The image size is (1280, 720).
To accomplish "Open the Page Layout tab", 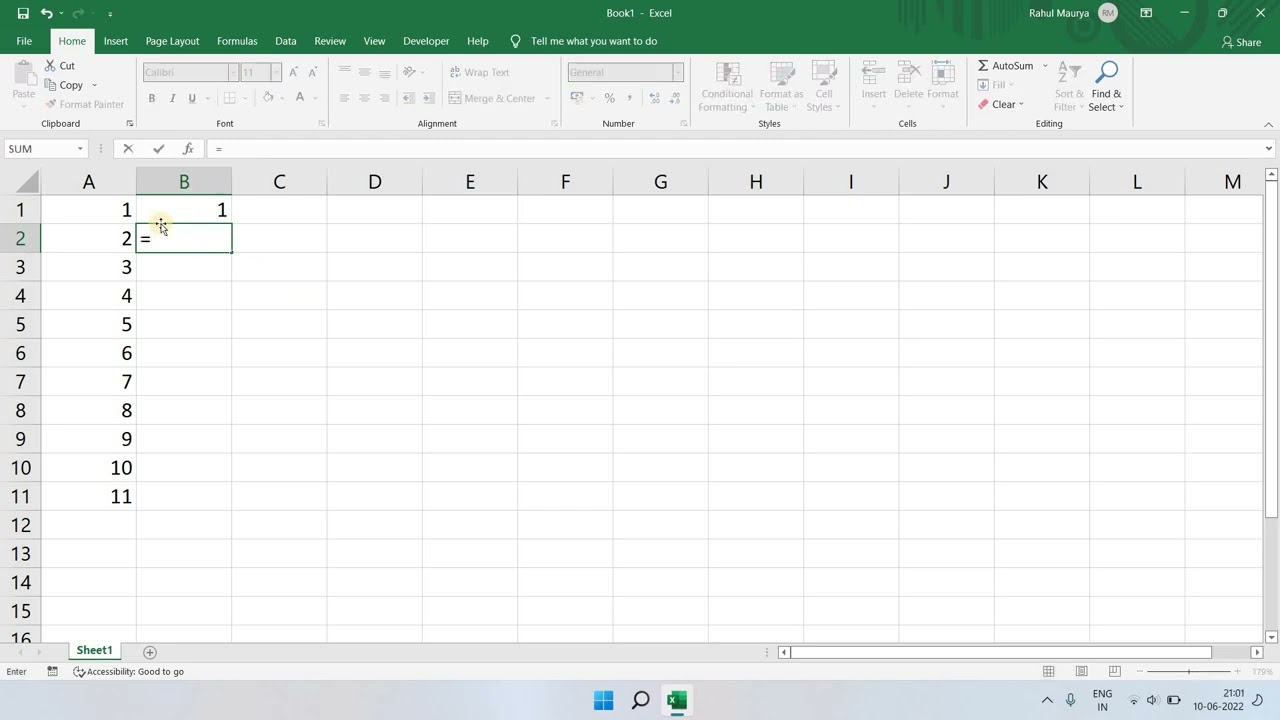I will (172, 41).
